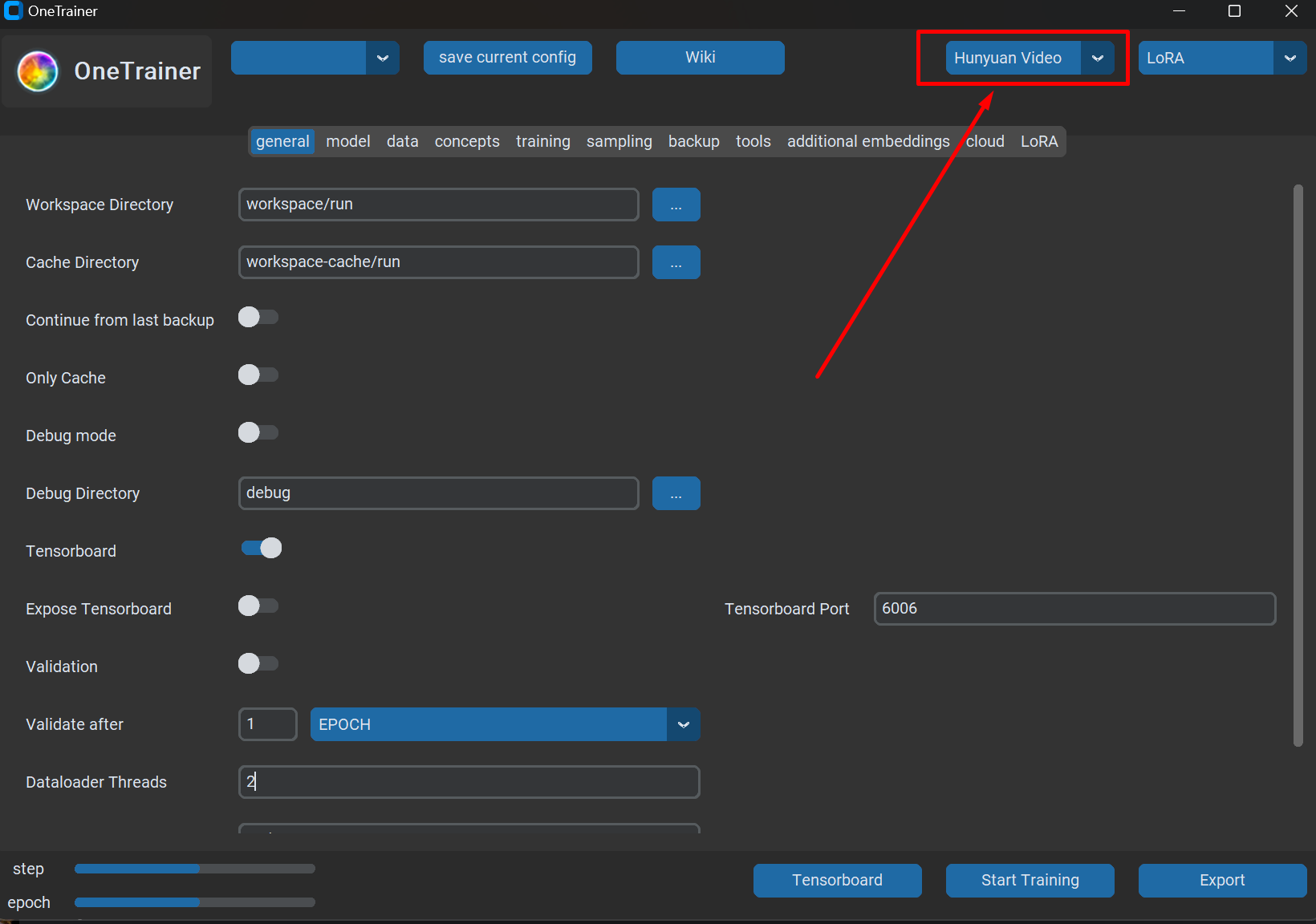Click the OneTrainer icon in the title bar
This screenshot has height=924, width=1316.
(13, 11)
